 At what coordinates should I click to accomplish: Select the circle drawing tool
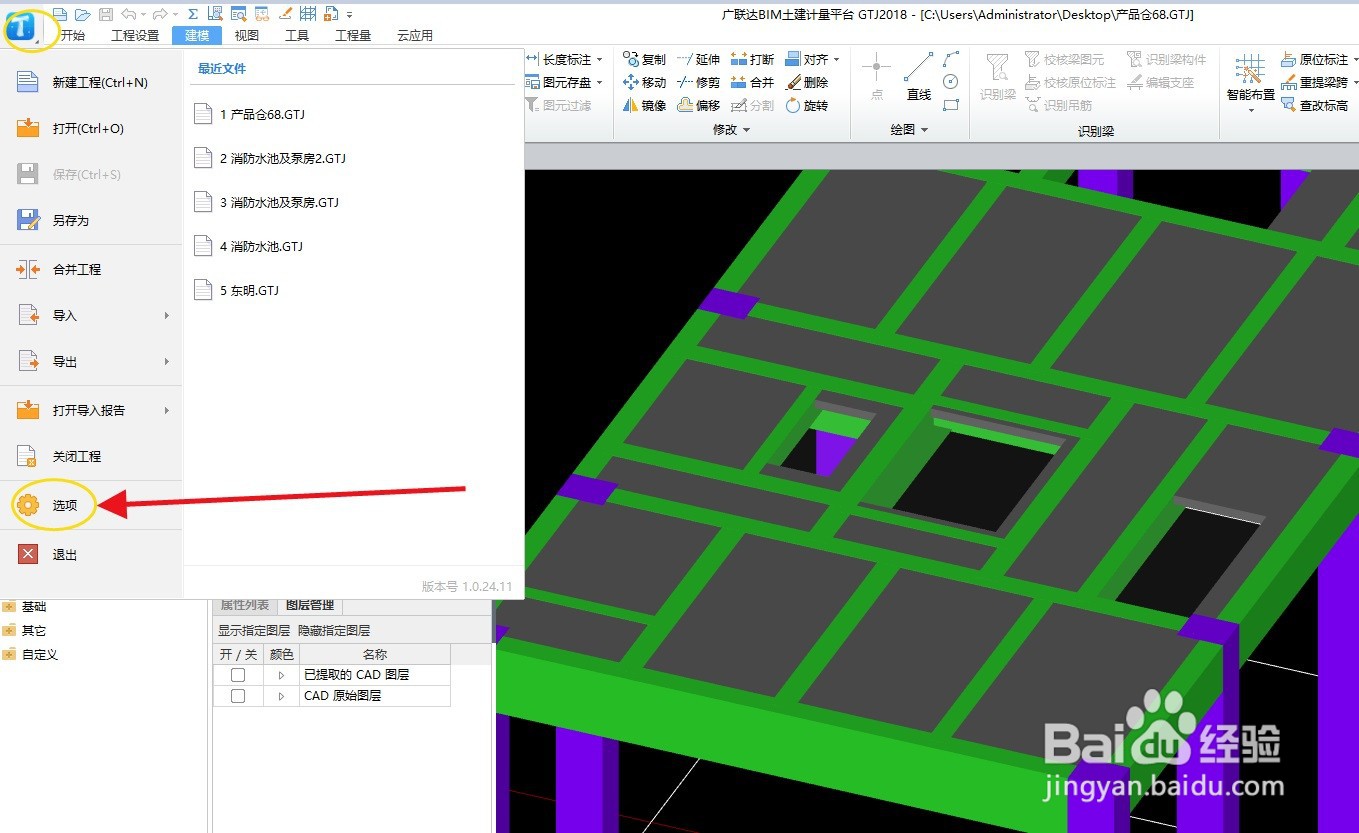[951, 82]
